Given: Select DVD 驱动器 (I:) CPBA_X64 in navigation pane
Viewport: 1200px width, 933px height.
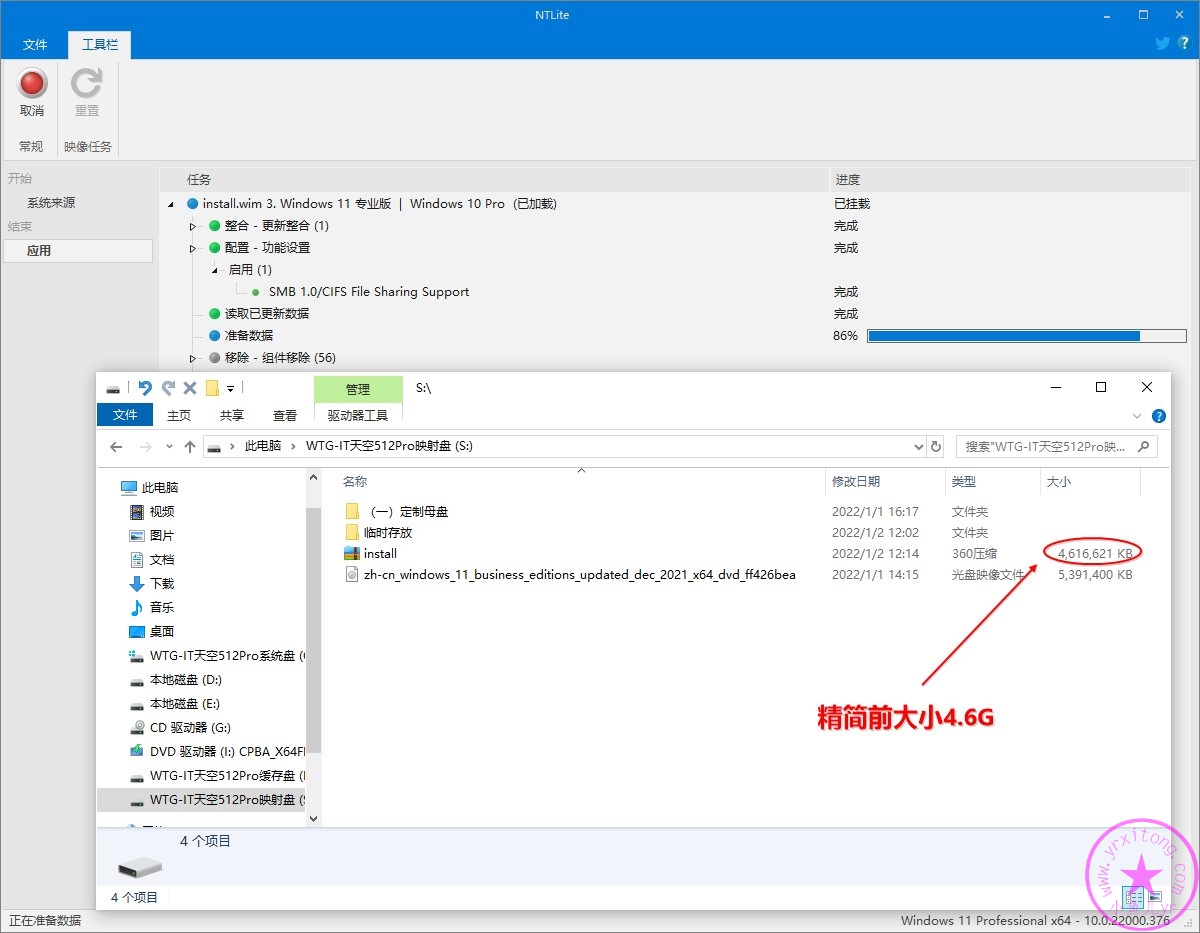Looking at the screenshot, I should [x=216, y=752].
